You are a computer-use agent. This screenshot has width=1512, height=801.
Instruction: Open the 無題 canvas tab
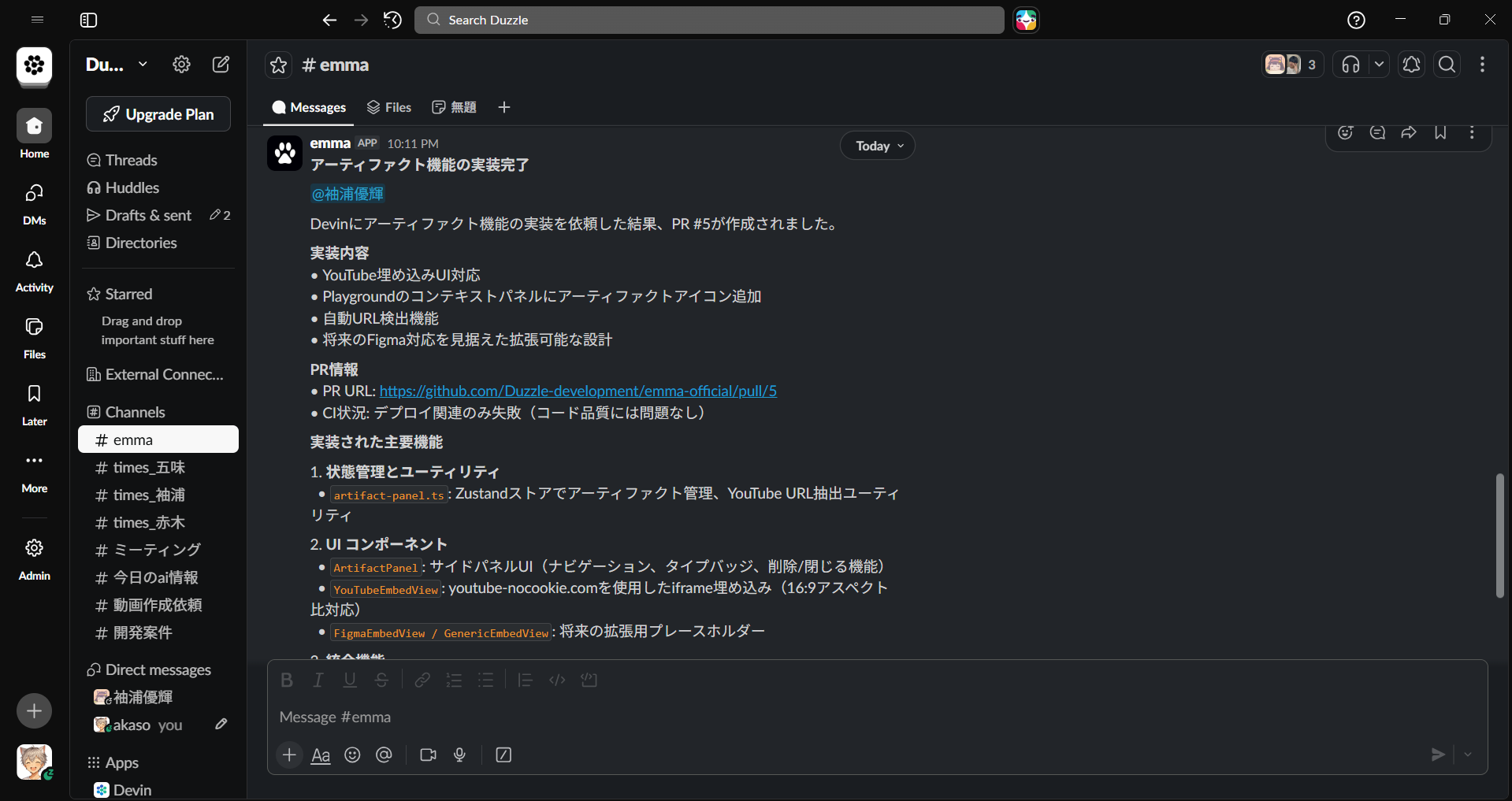click(454, 107)
